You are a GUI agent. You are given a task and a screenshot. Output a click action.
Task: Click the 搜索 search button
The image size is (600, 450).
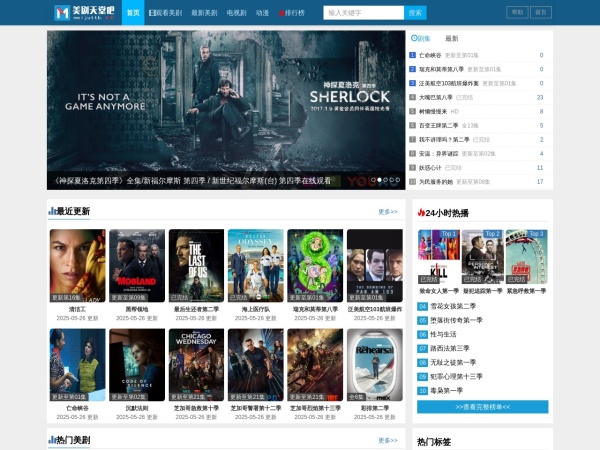click(415, 13)
